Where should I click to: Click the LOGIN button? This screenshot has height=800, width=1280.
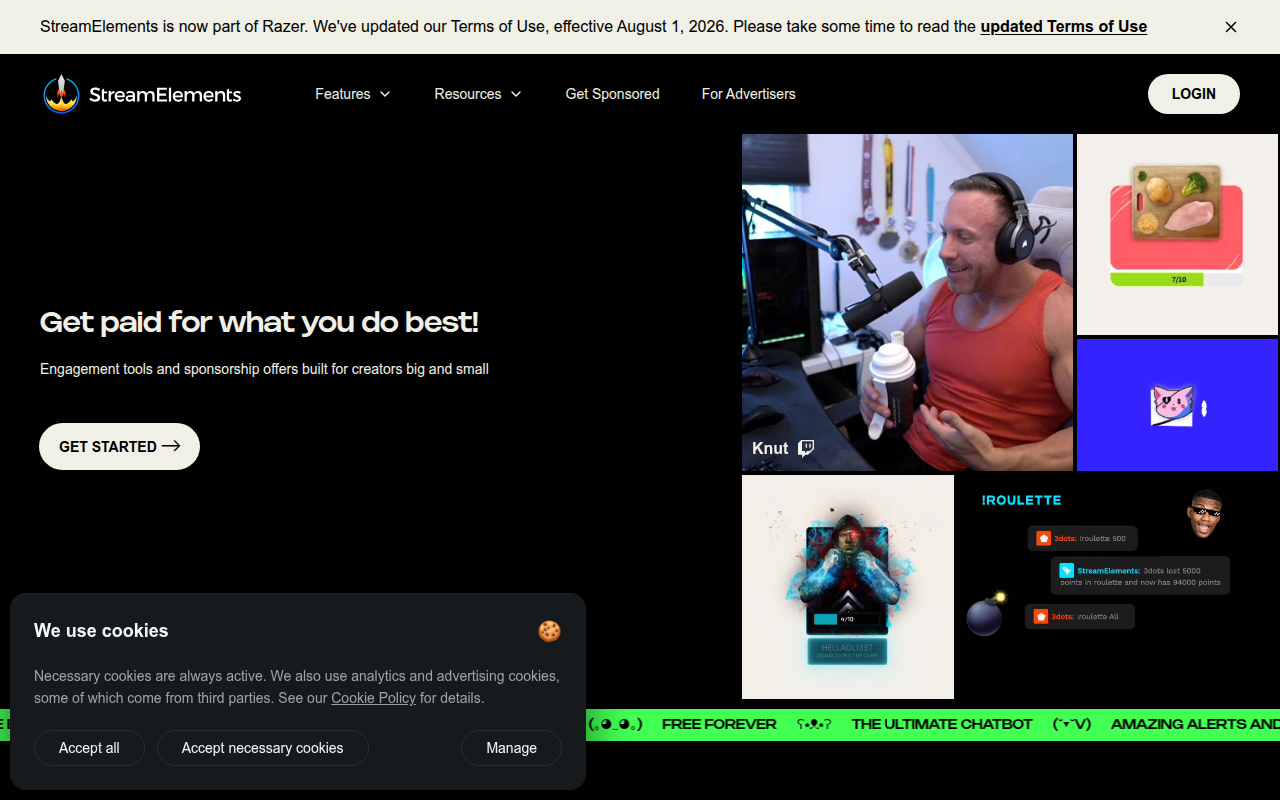1193,94
